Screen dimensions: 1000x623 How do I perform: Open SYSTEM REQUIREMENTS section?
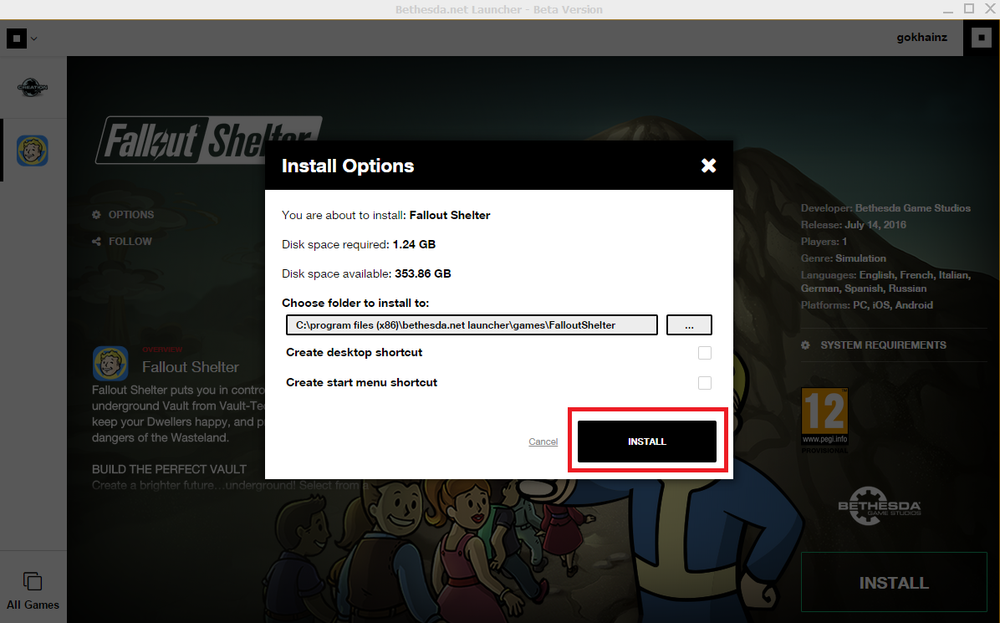coord(874,345)
